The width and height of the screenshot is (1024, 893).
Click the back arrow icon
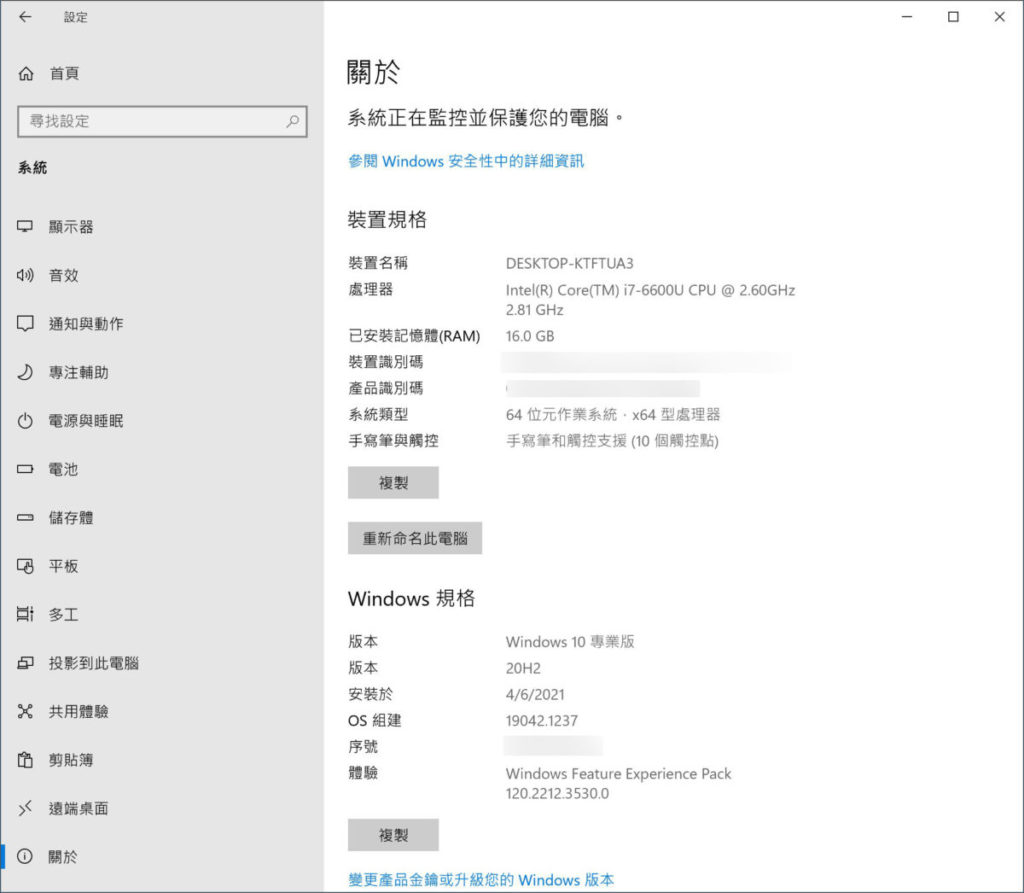25,17
